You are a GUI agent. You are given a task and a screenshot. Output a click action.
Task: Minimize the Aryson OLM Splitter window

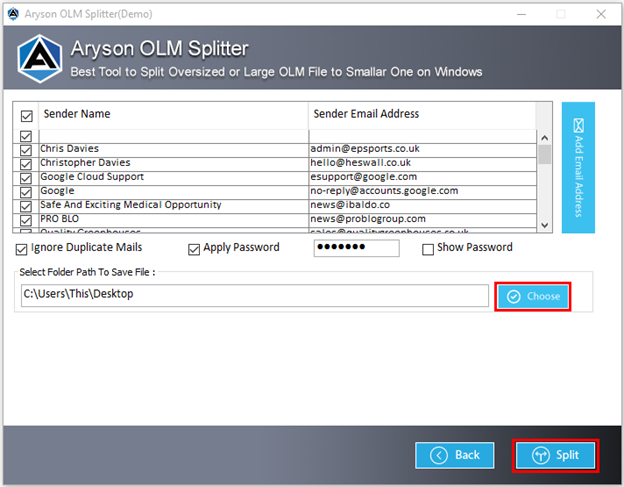click(521, 14)
